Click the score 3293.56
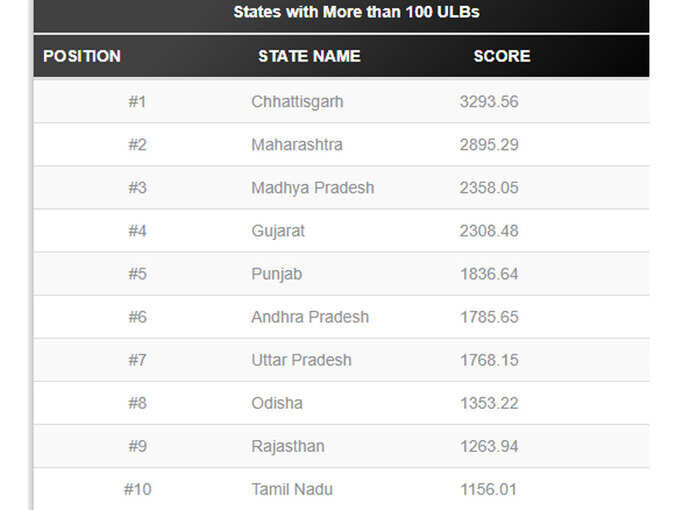 point(489,102)
